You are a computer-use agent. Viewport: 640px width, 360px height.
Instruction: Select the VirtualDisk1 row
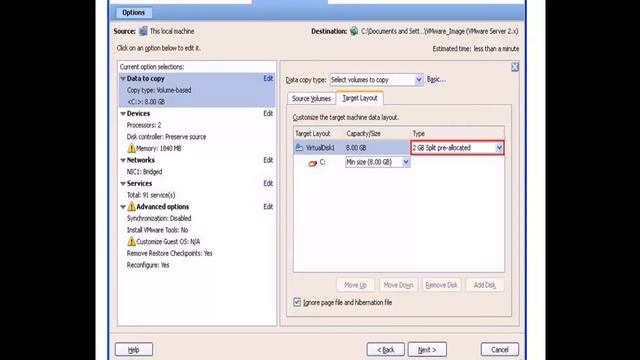399,148
